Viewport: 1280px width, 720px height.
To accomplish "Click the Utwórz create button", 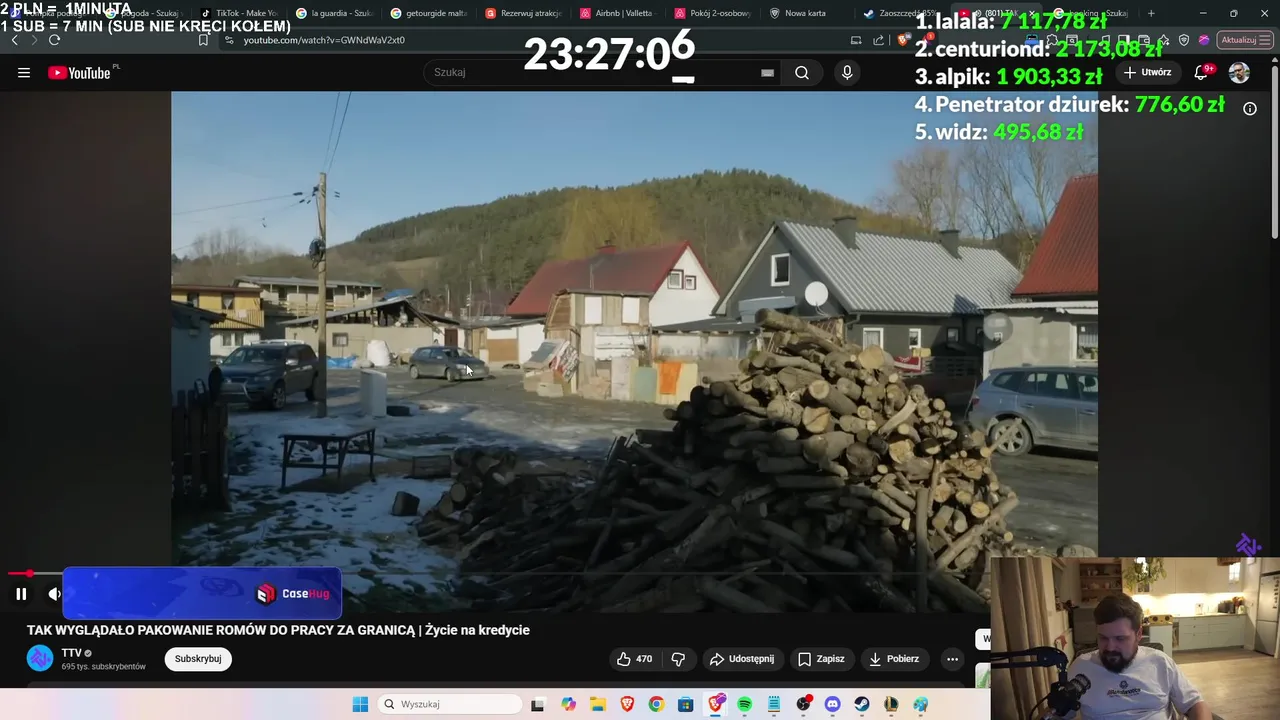I will 1148,72.
